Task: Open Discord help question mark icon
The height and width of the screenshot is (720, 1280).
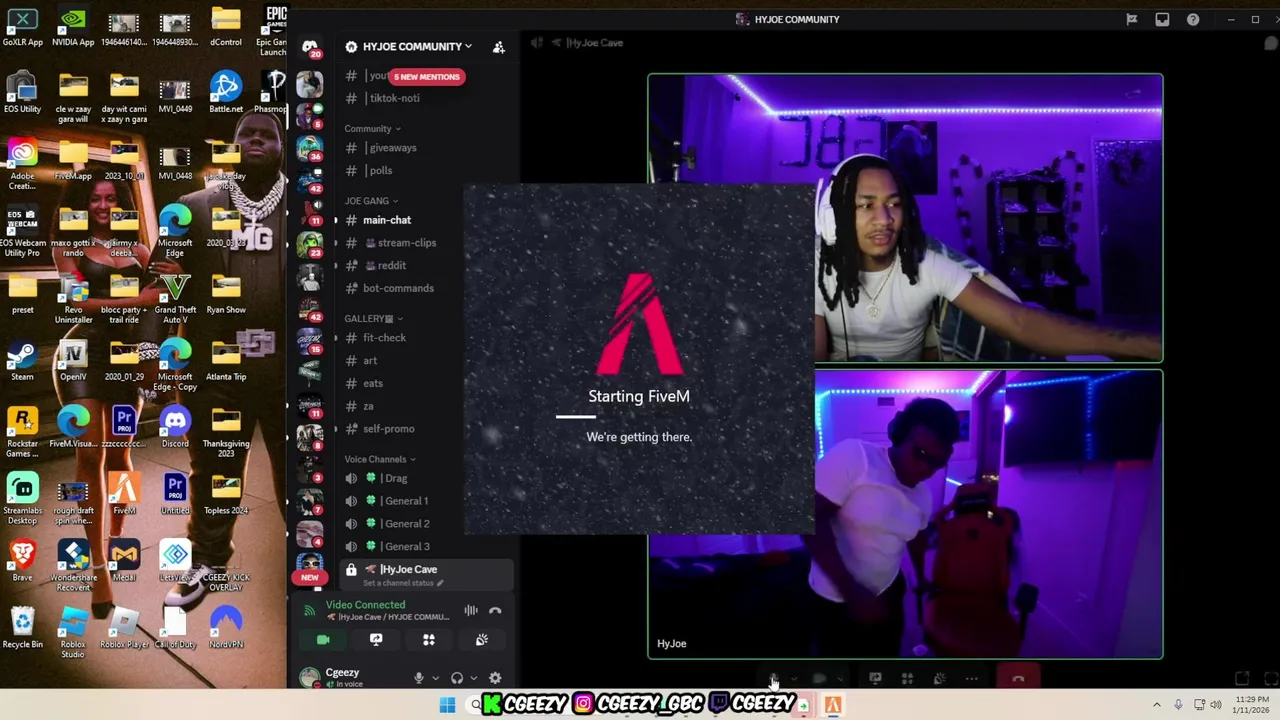Action: 1193,19
